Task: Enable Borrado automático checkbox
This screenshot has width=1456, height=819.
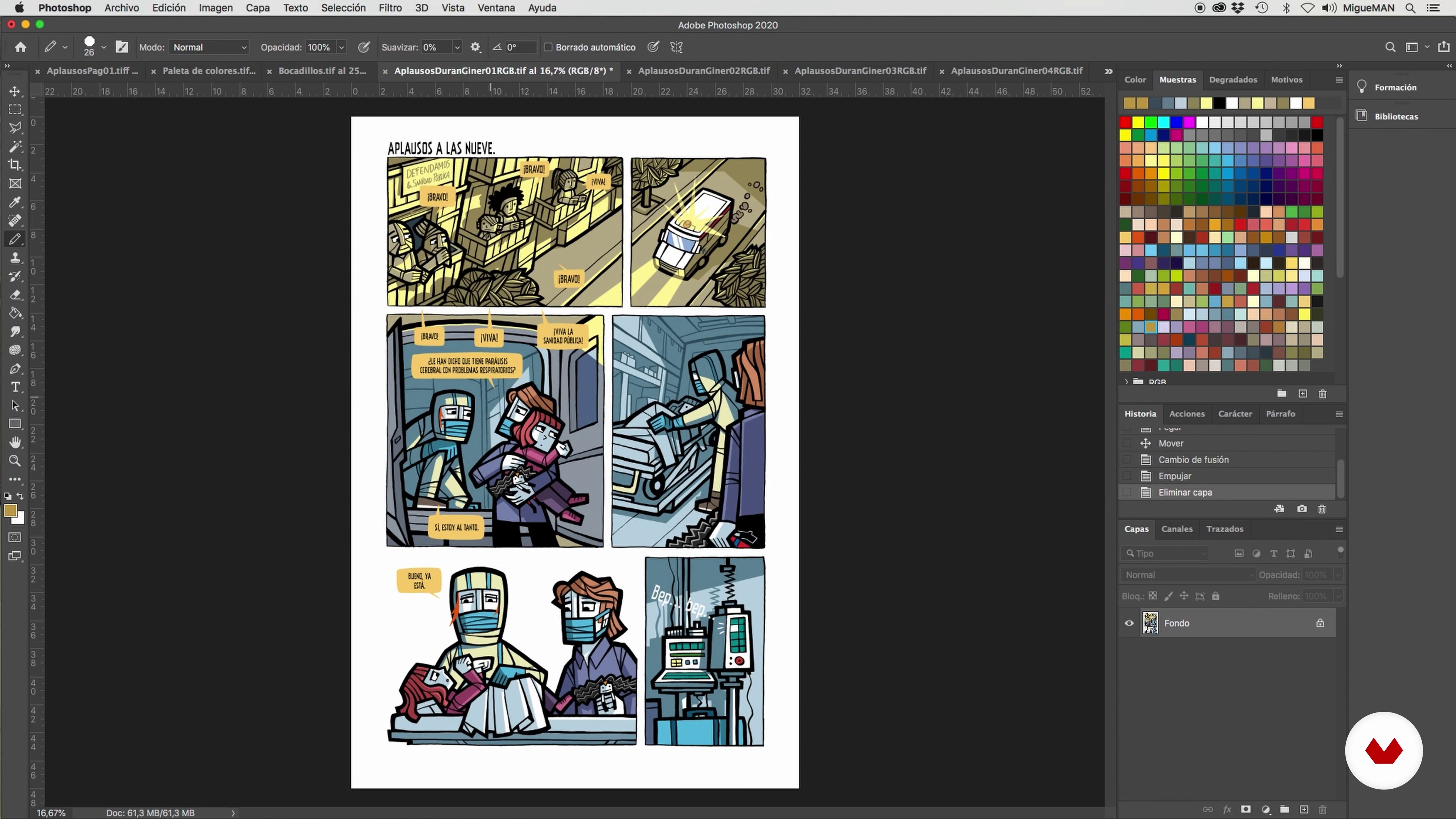Action: pyautogui.click(x=548, y=47)
